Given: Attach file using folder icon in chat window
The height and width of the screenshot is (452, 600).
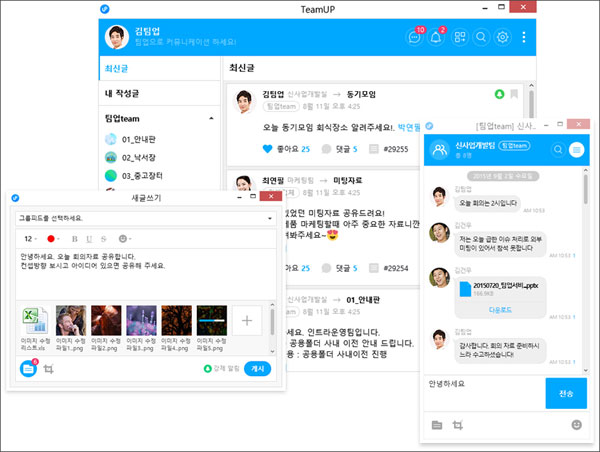Looking at the screenshot, I should tap(437, 425).
